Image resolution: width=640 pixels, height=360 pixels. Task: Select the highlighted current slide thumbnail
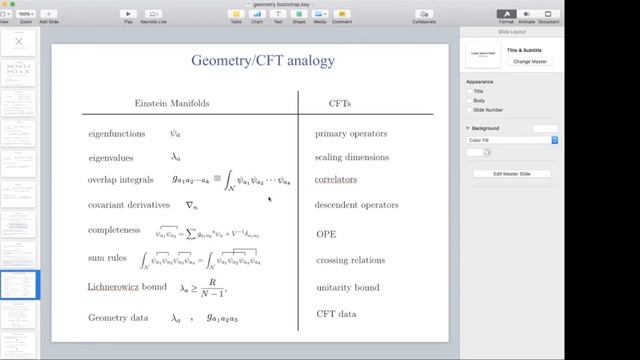coord(19,284)
